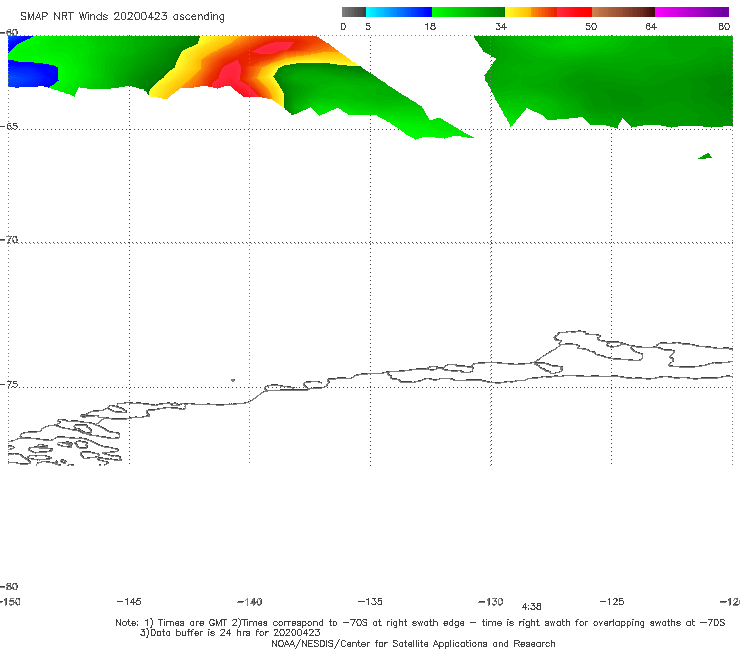Pick the gray segment of the wind color bar
Screen dimensions: 740x650
[353, 12]
